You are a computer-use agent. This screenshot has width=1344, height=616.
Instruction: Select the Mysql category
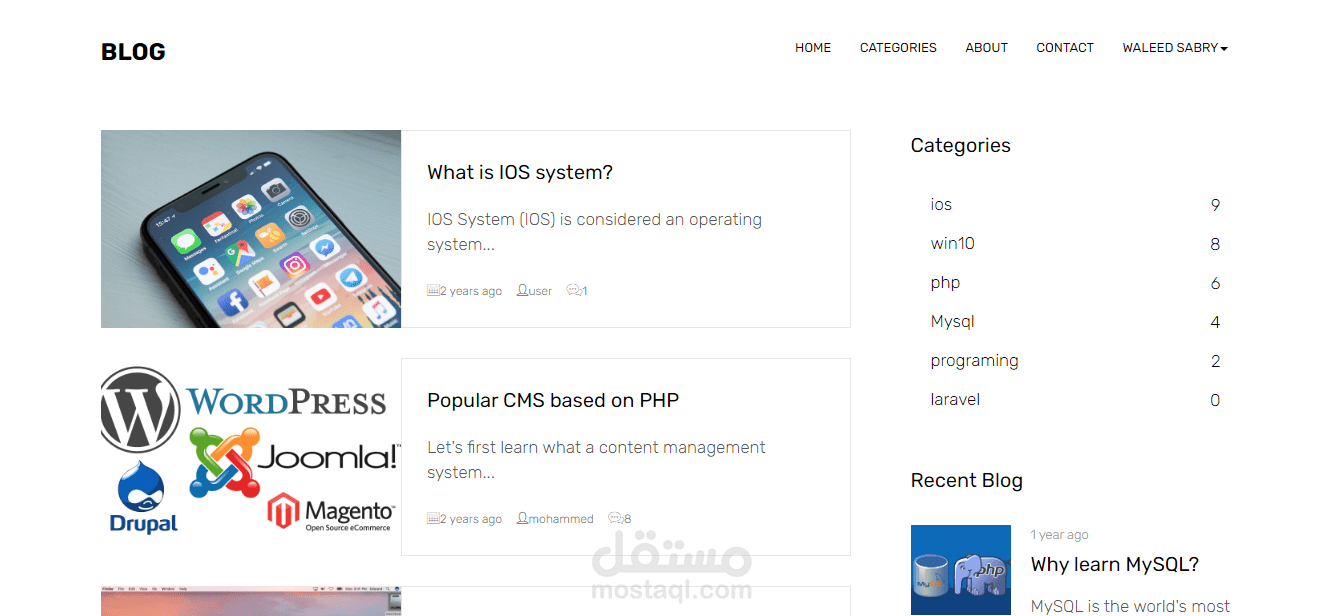(x=952, y=322)
